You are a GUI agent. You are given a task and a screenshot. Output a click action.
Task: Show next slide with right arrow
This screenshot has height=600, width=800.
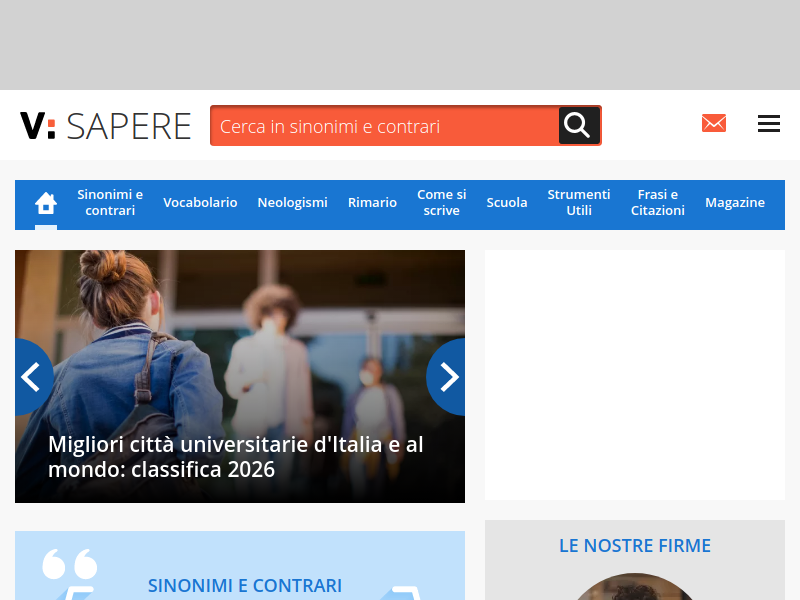[447, 377]
